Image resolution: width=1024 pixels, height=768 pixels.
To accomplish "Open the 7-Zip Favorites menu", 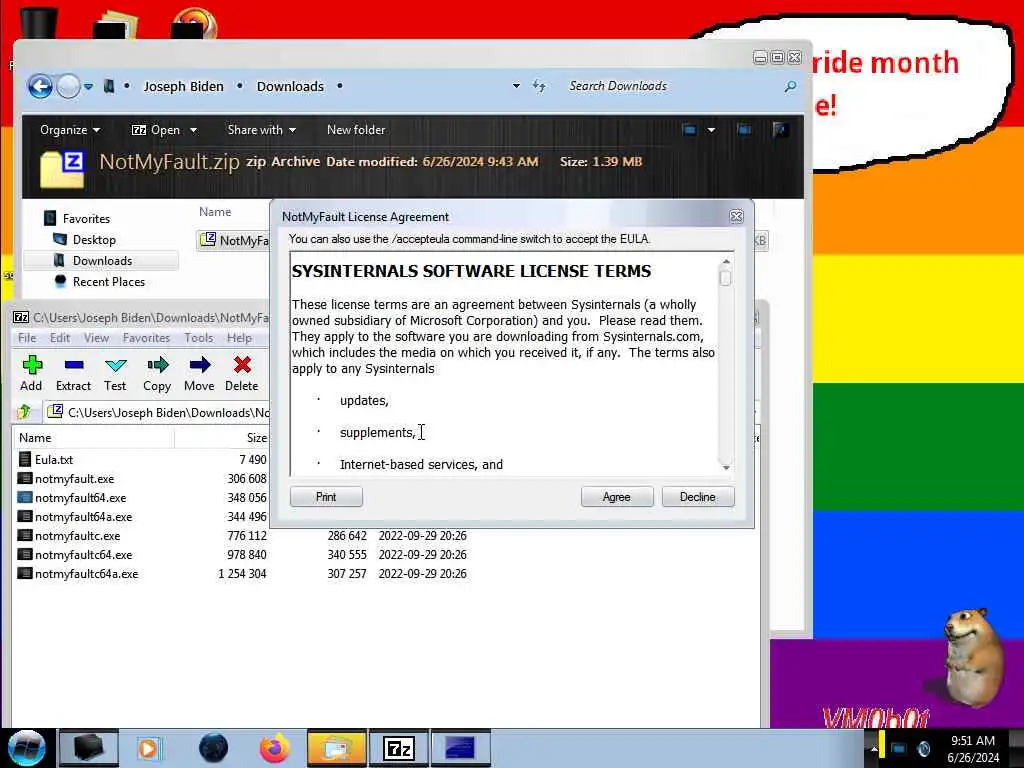I will pyautogui.click(x=146, y=338).
